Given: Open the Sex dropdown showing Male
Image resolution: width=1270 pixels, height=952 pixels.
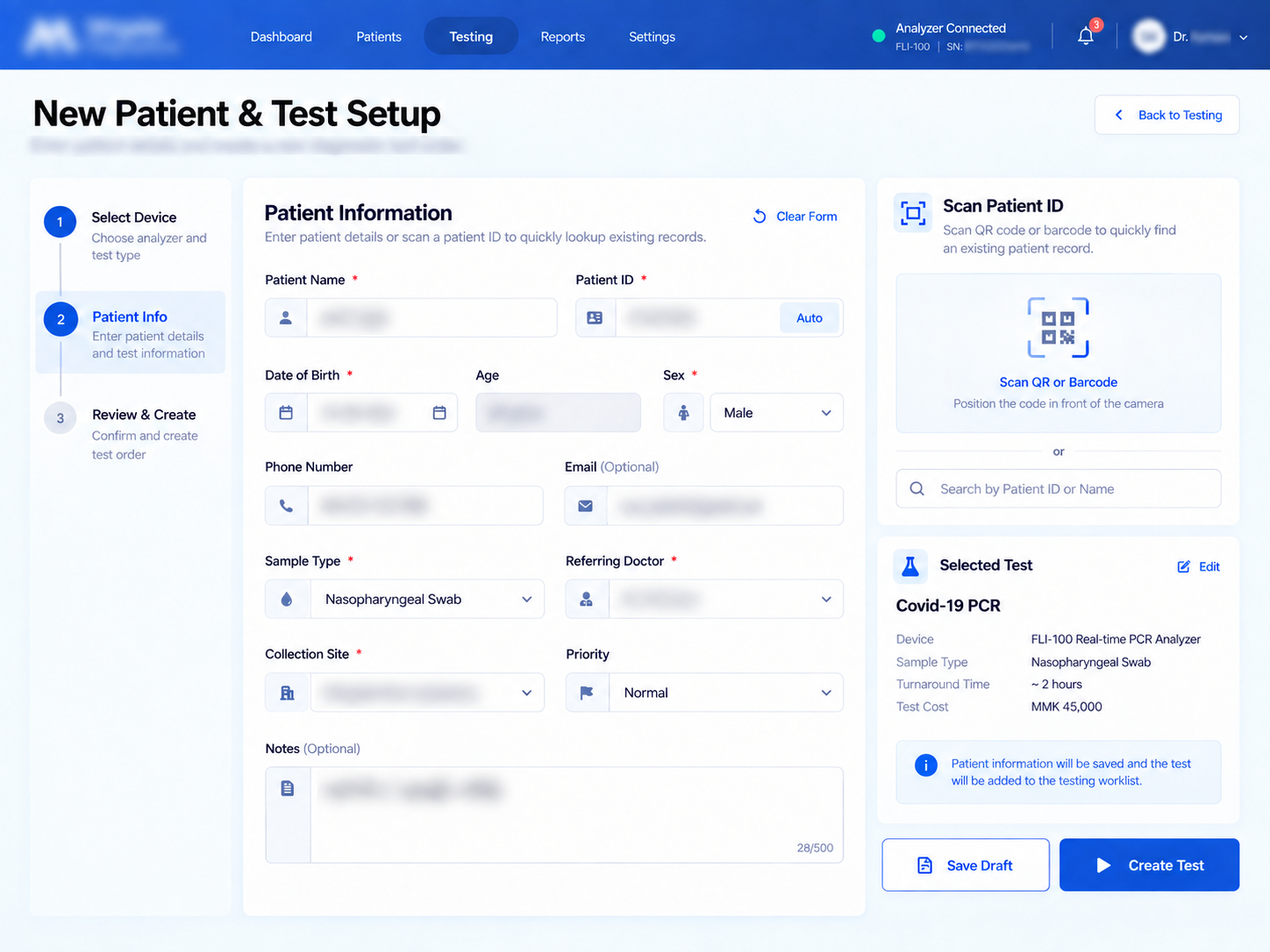Looking at the screenshot, I should coord(777,413).
